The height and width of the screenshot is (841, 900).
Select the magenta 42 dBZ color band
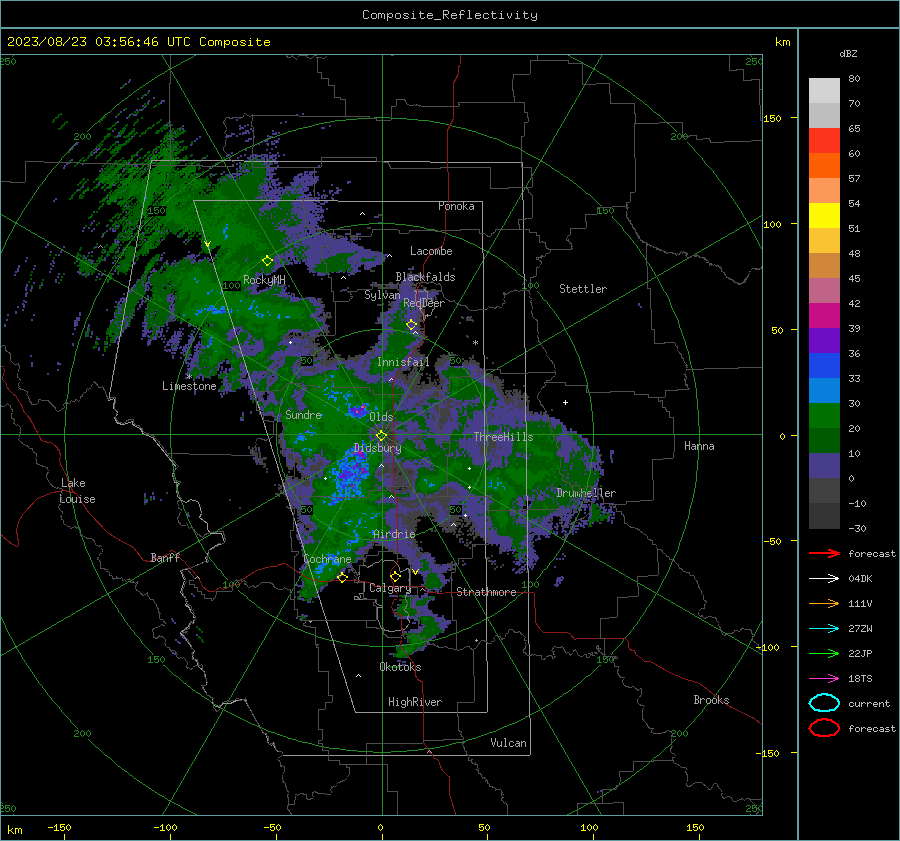click(x=824, y=315)
